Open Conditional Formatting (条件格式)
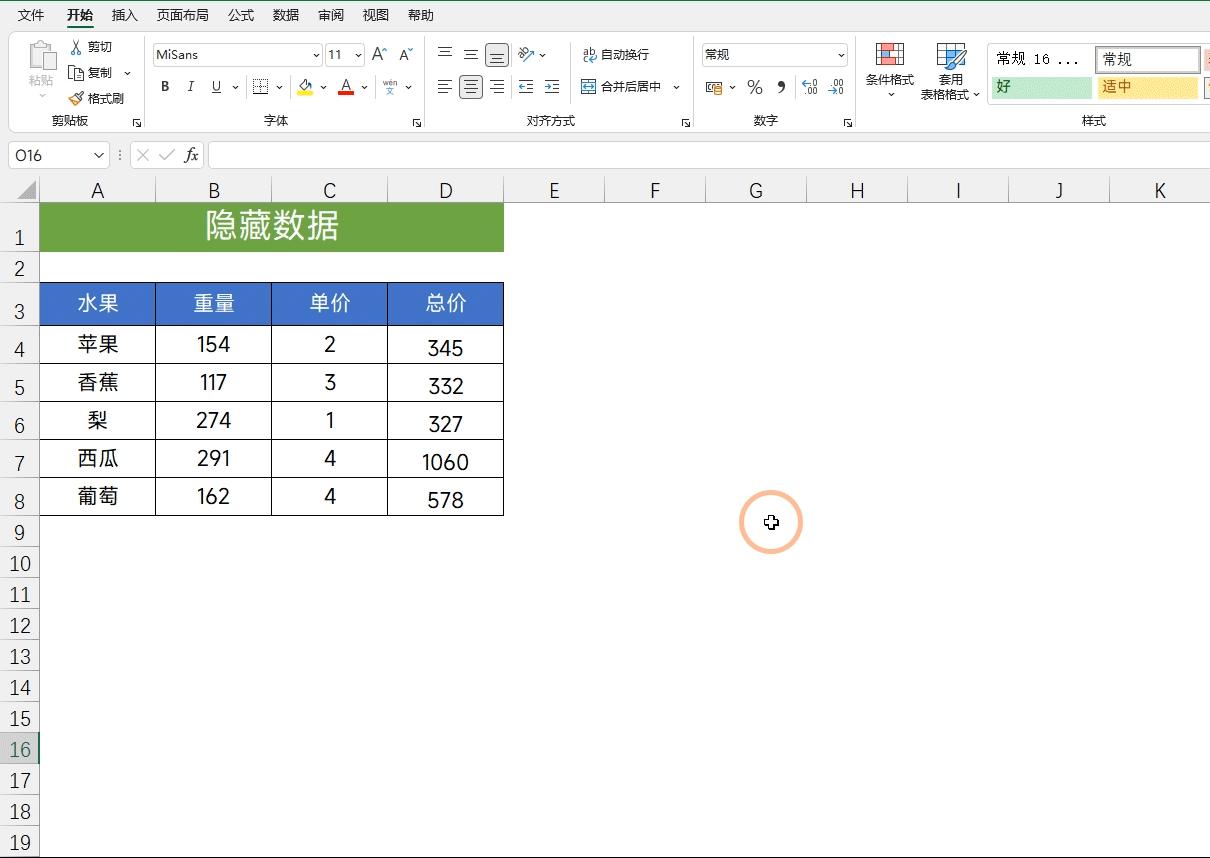The image size is (1210, 858). click(x=889, y=65)
